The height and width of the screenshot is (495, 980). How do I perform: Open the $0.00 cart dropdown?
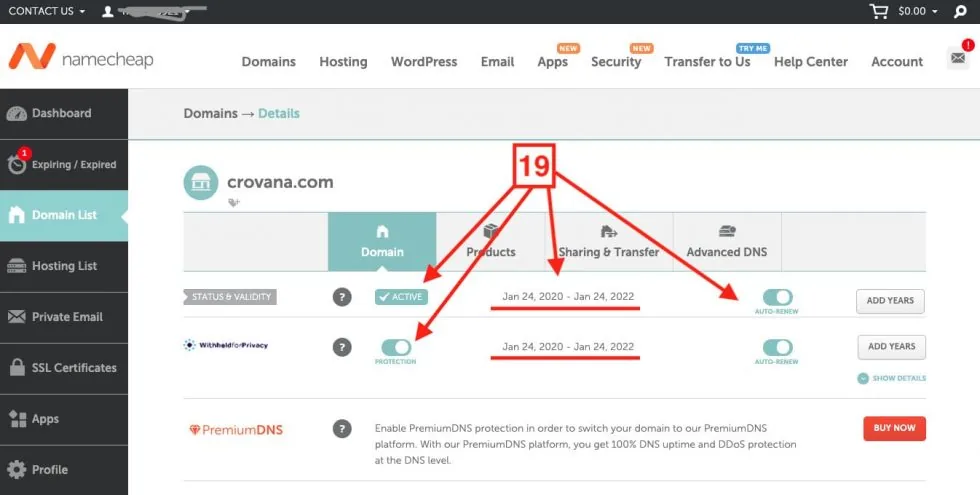[x=918, y=11]
